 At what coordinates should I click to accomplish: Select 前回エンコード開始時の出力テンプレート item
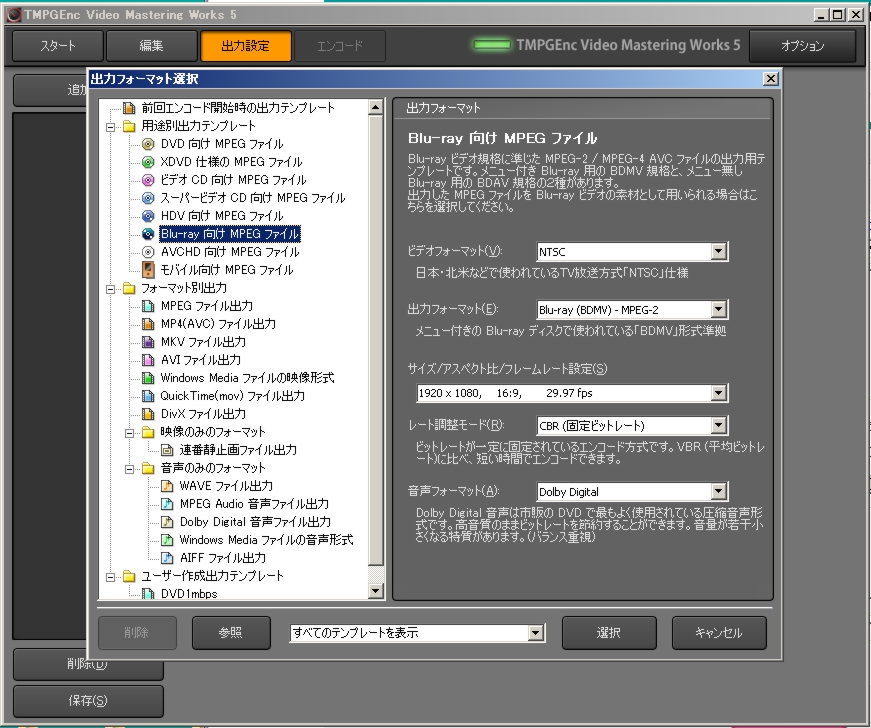pyautogui.click(x=238, y=108)
